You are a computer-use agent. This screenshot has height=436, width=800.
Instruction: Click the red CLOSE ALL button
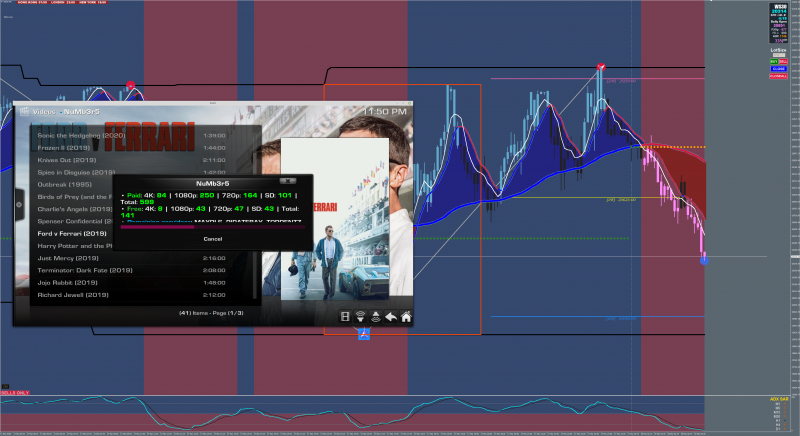(x=779, y=76)
